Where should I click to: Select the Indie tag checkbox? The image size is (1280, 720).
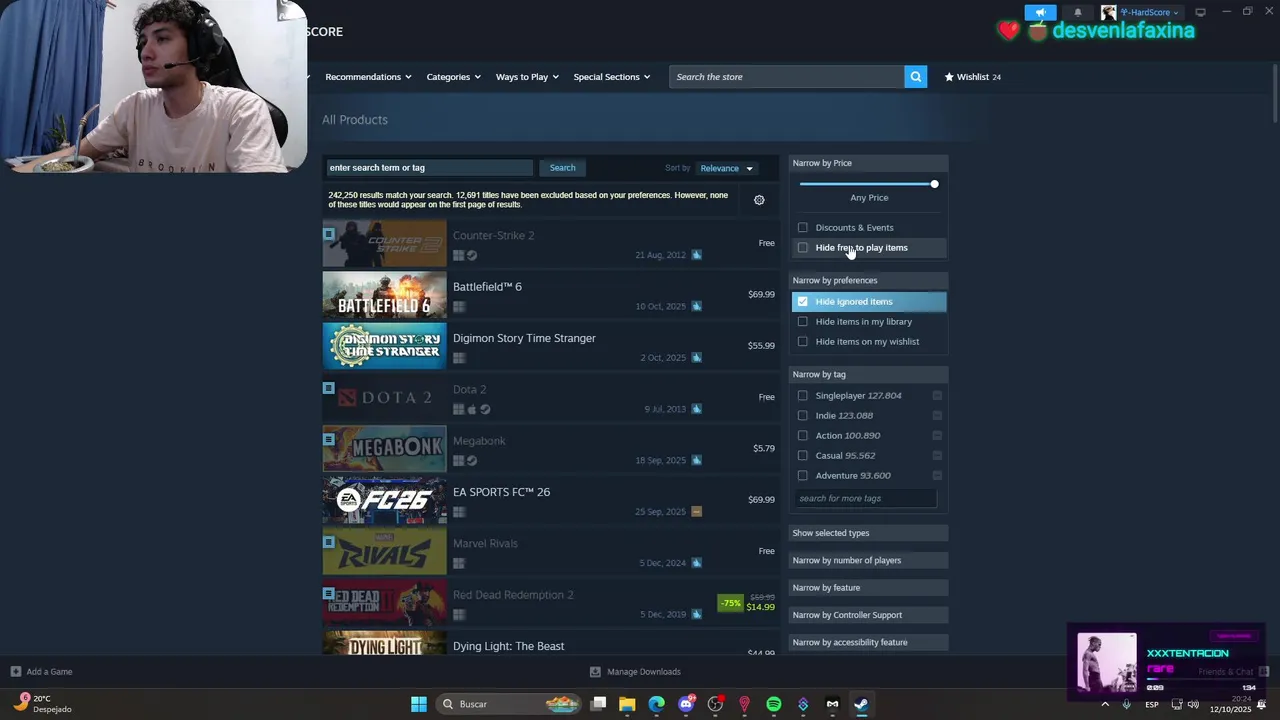point(802,416)
